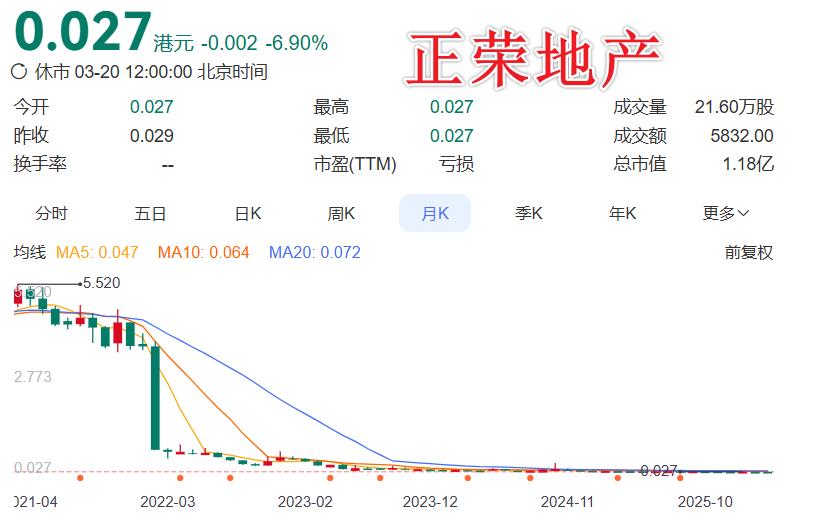The image size is (823, 520).
Task: Click the 昨收 value 0.029
Action: [x=152, y=136]
